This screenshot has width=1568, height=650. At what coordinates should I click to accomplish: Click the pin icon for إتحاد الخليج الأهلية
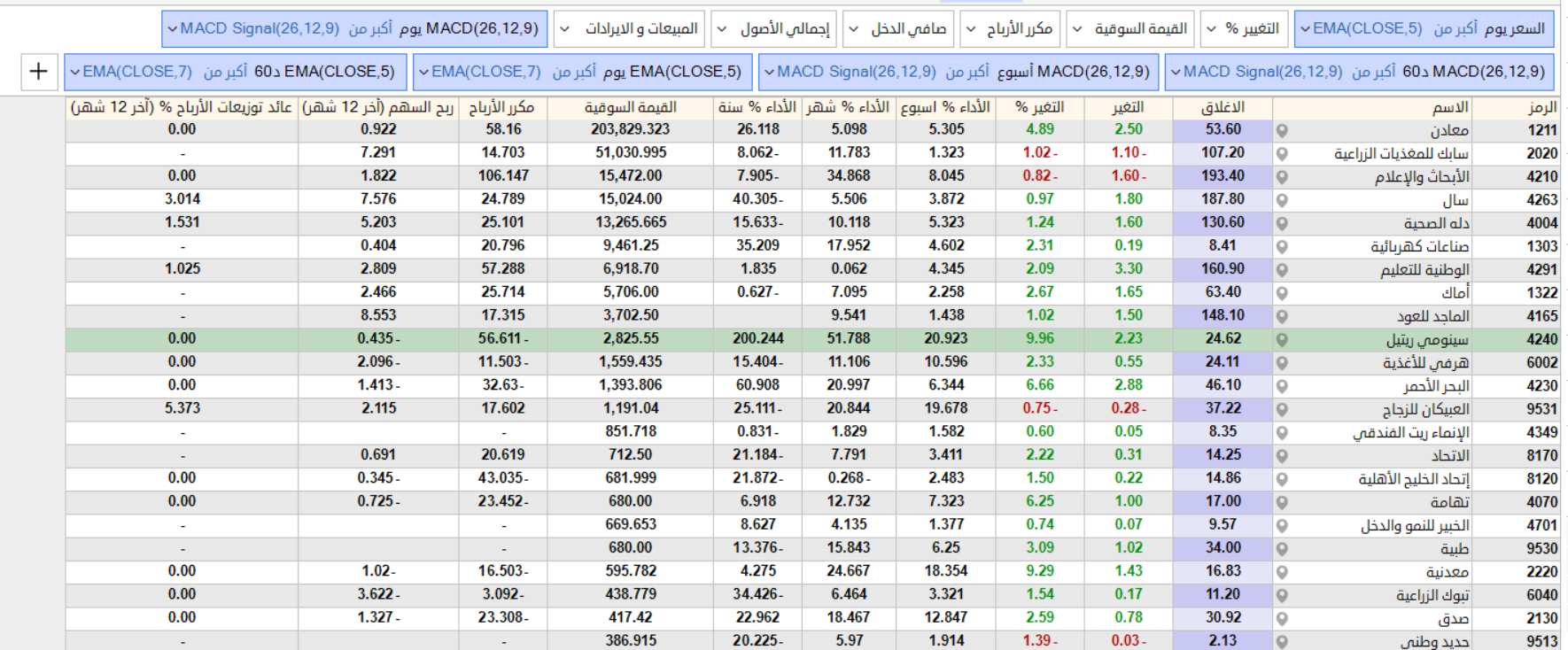pos(1282,478)
